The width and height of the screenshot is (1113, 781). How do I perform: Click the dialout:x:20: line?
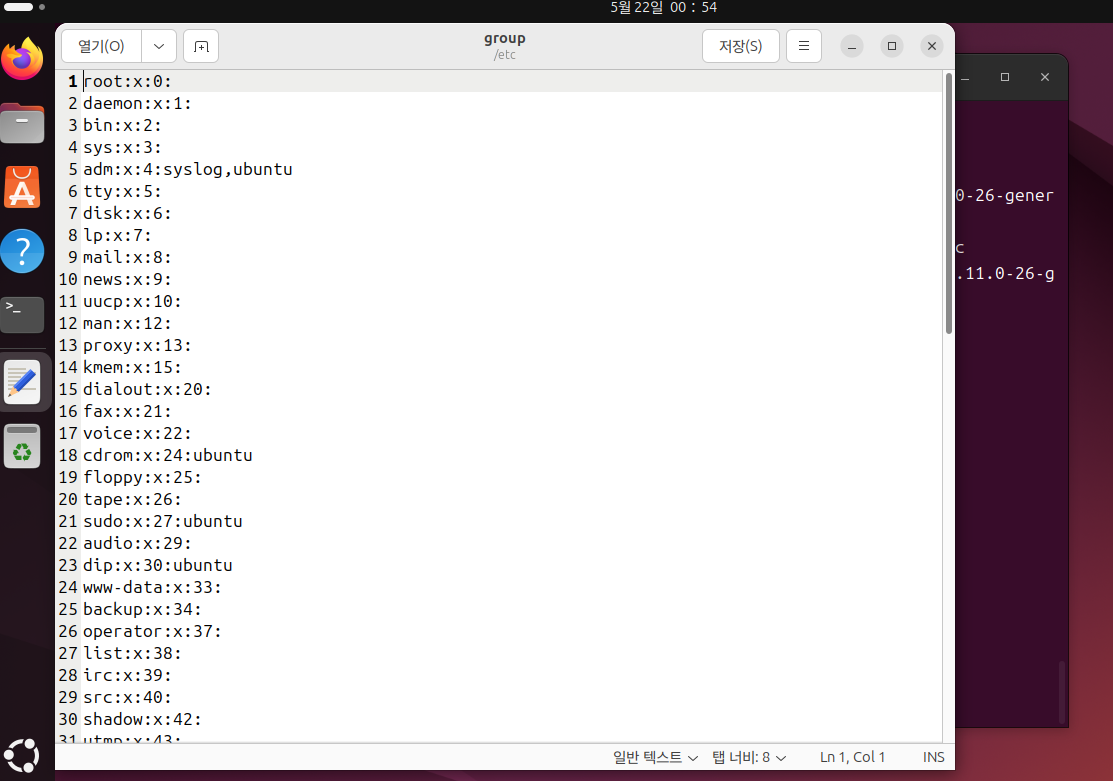[147, 390]
